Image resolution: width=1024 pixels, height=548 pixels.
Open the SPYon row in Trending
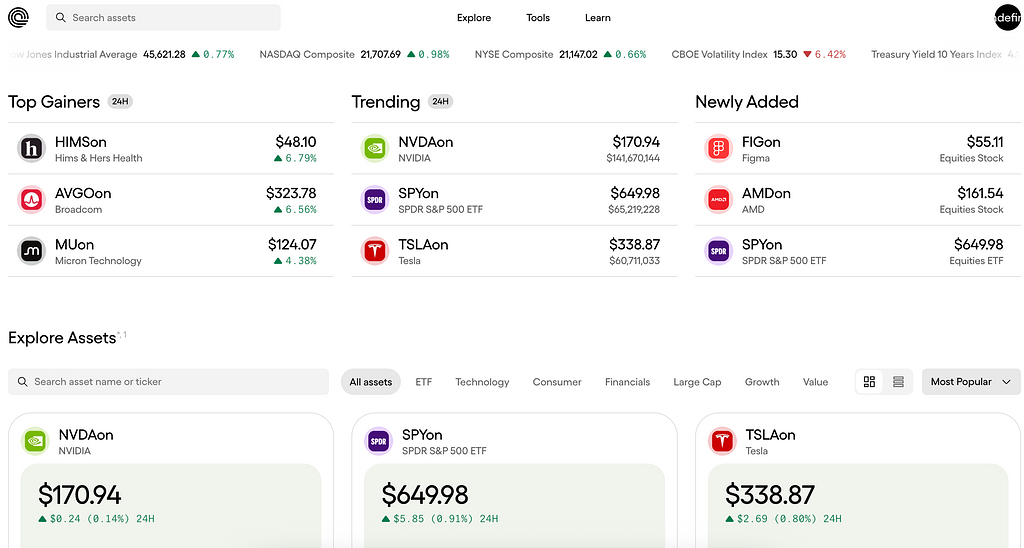[510, 200]
